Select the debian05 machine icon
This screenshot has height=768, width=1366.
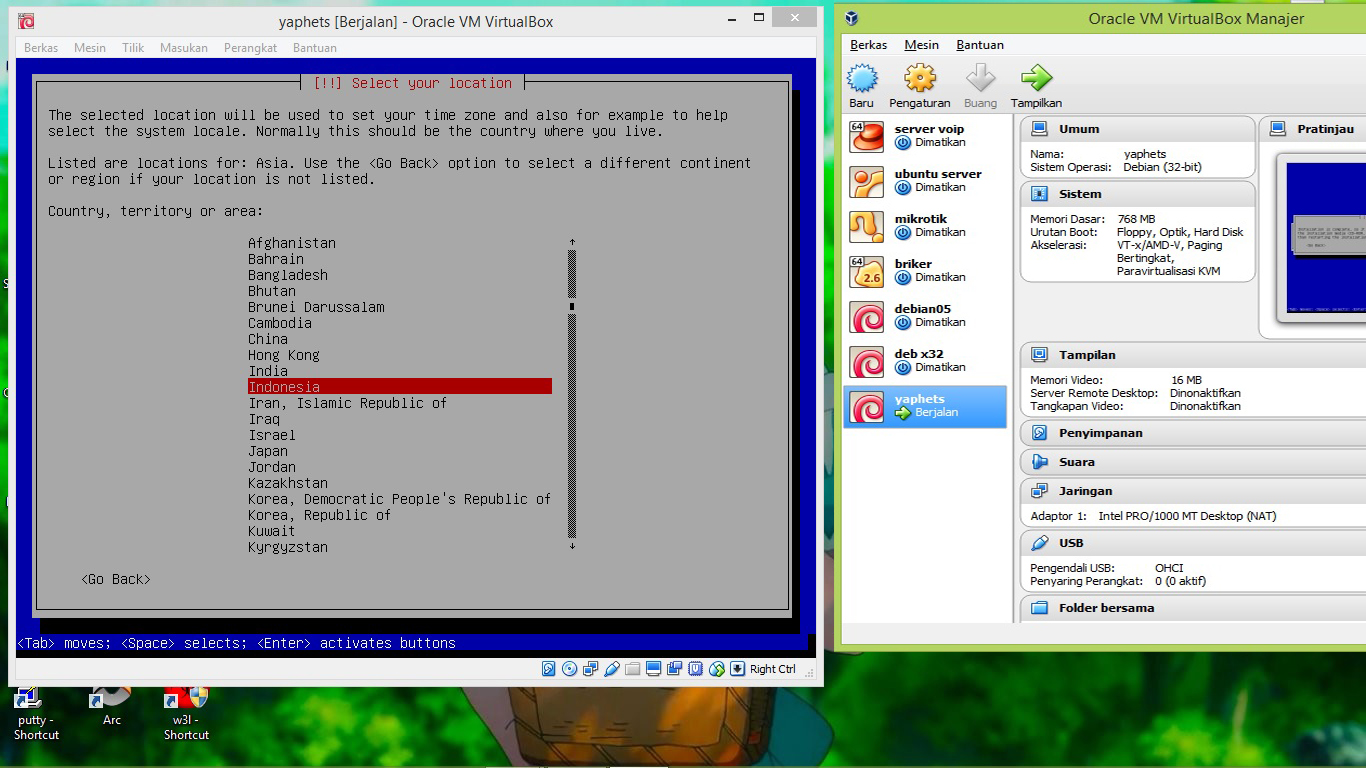[x=867, y=317]
